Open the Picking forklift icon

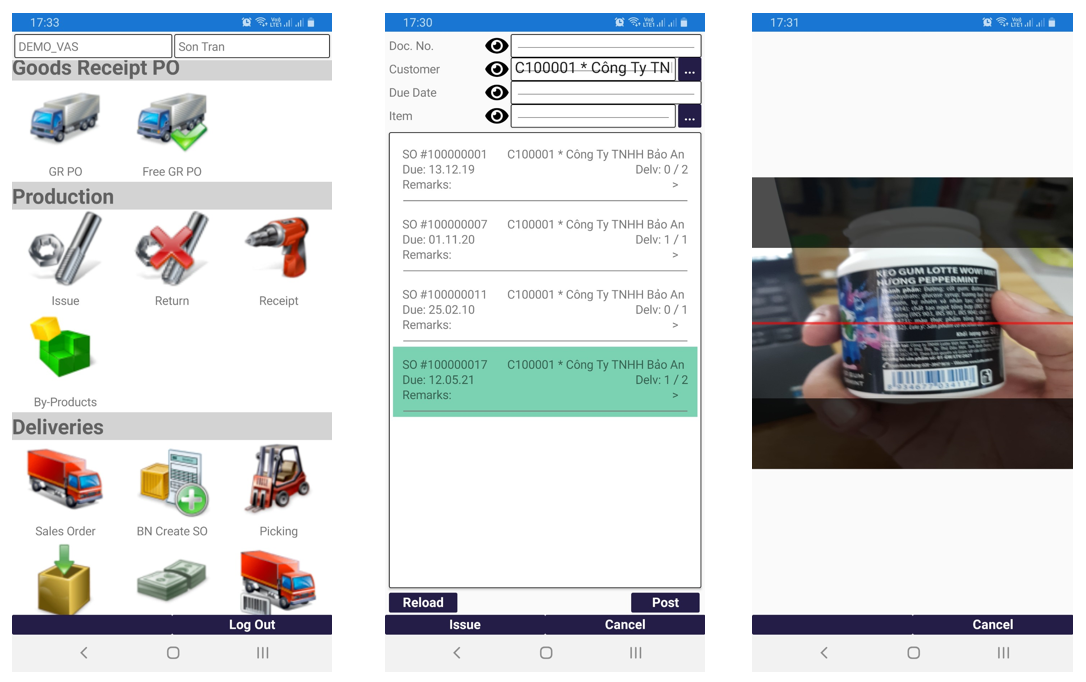[x=278, y=480]
